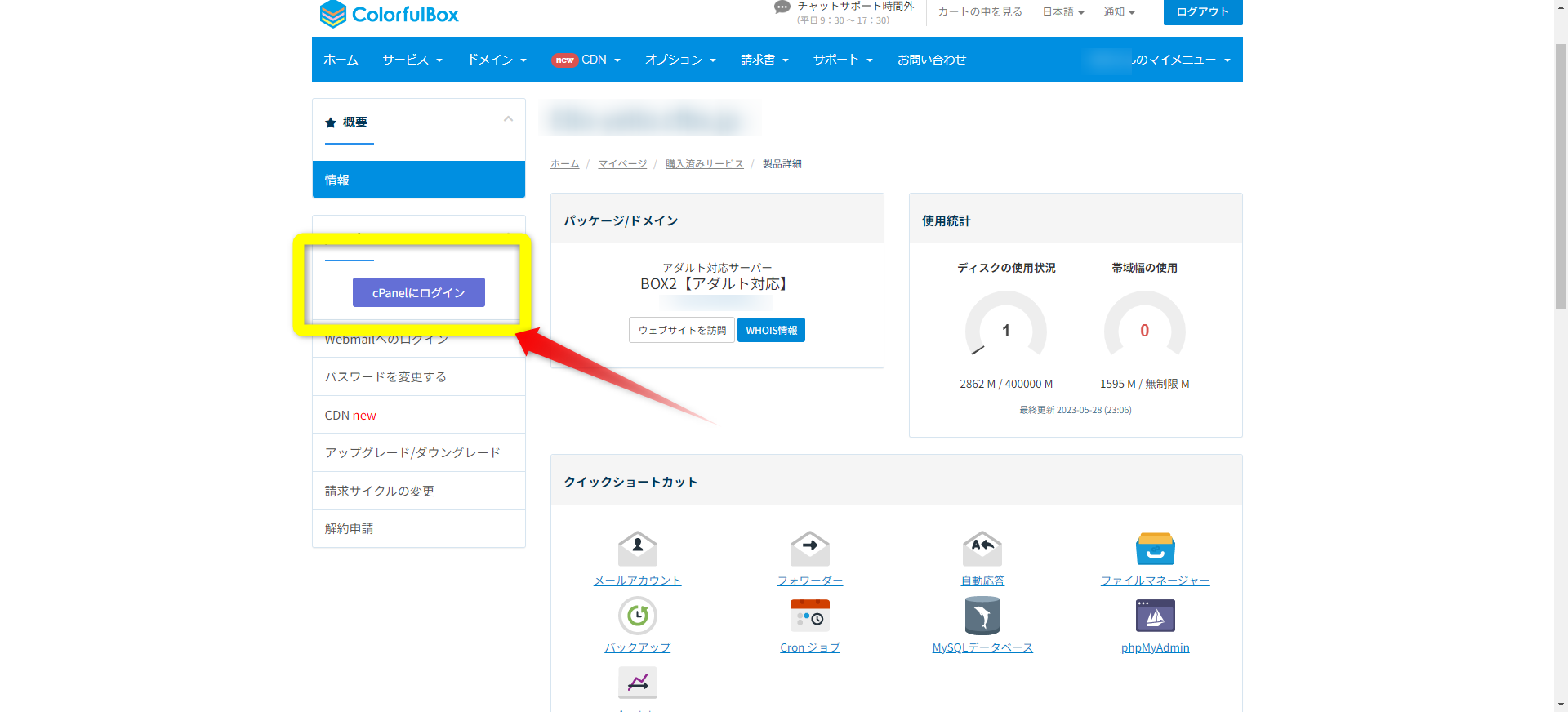
Task: Open the 通知 notifications dropdown
Action: point(1119,12)
